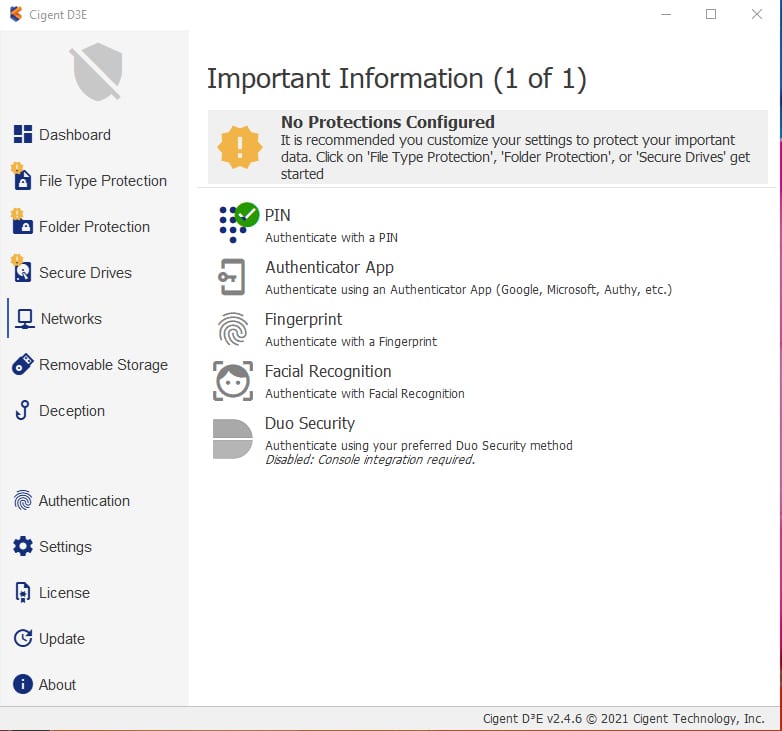782x731 pixels.
Task: Click the Authentication fingerprint sidebar icon
Action: click(x=23, y=500)
